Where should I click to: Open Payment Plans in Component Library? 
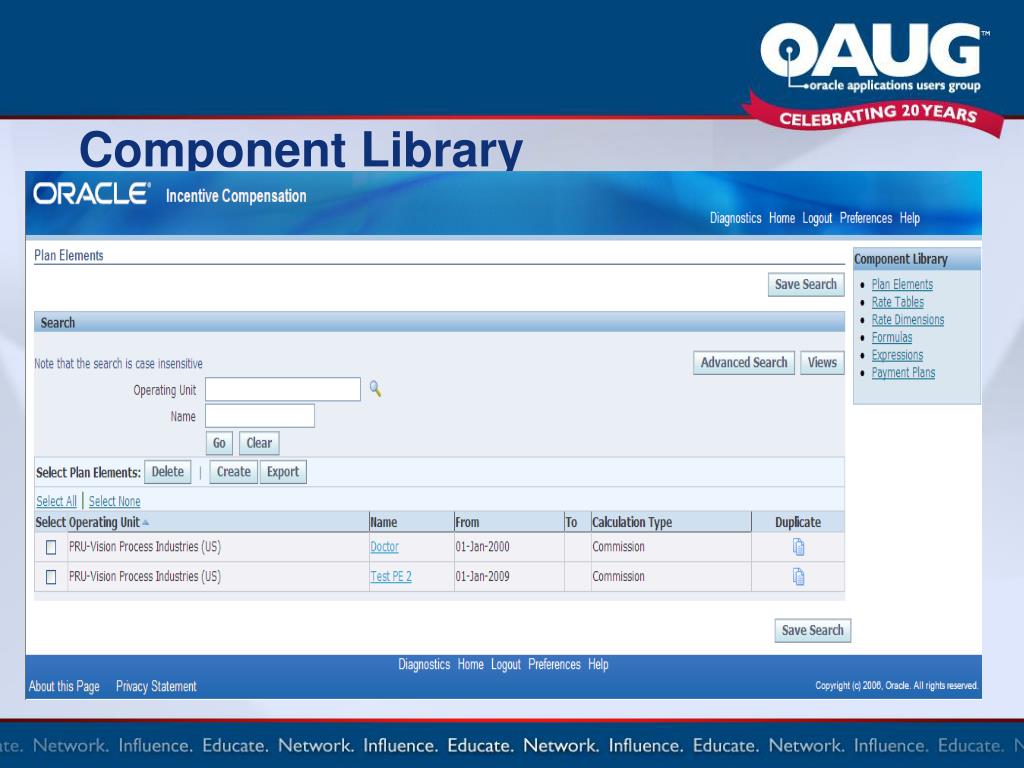coord(903,372)
